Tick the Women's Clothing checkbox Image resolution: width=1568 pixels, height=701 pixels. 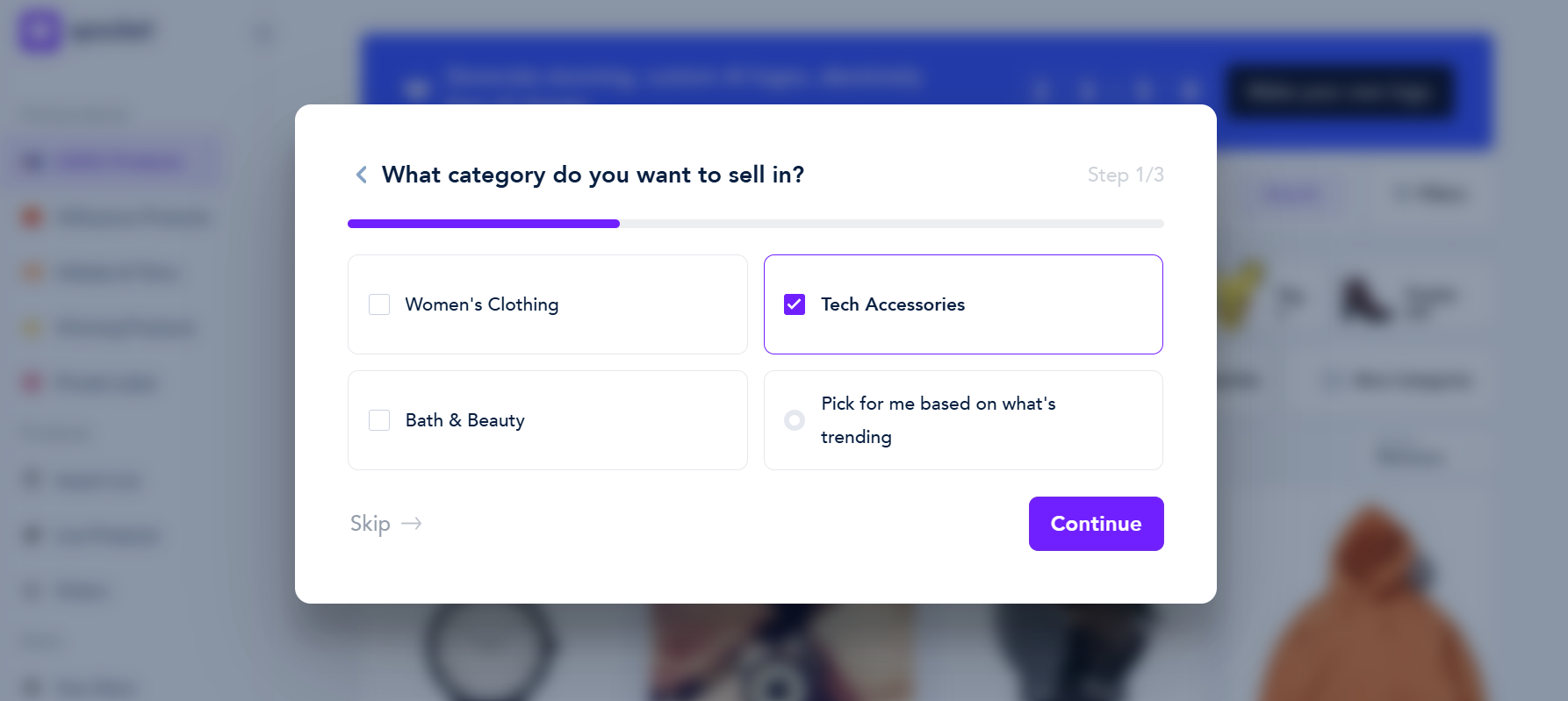pos(379,304)
